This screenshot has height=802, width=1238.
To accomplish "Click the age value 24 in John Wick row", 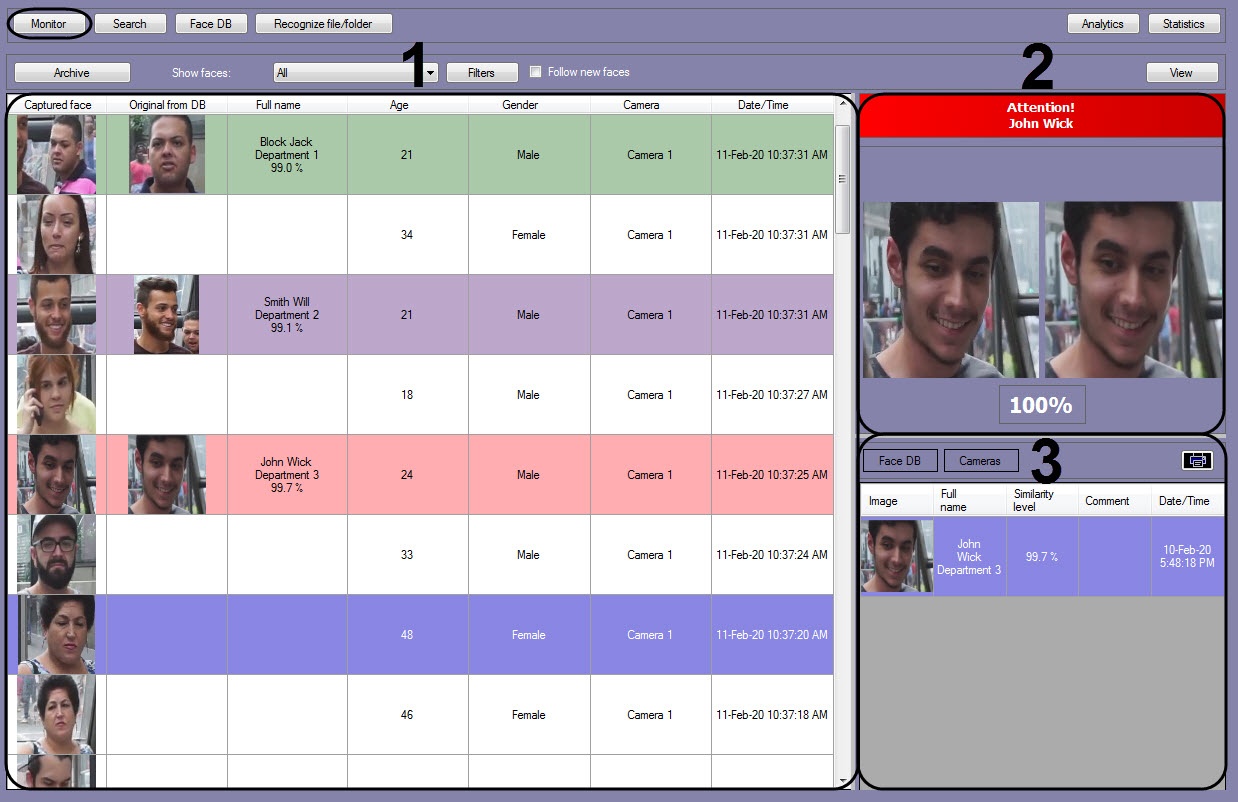I will coord(407,475).
